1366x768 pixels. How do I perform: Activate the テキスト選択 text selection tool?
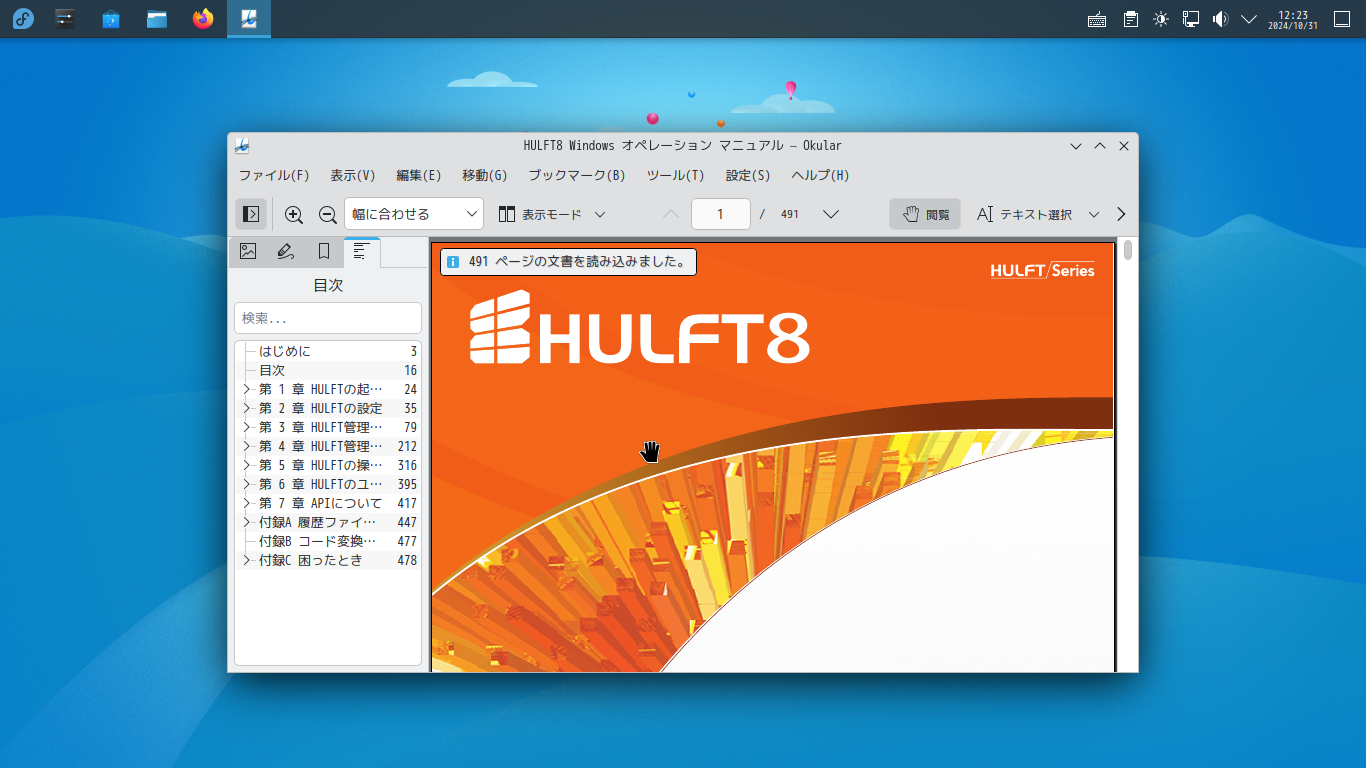(1024, 214)
